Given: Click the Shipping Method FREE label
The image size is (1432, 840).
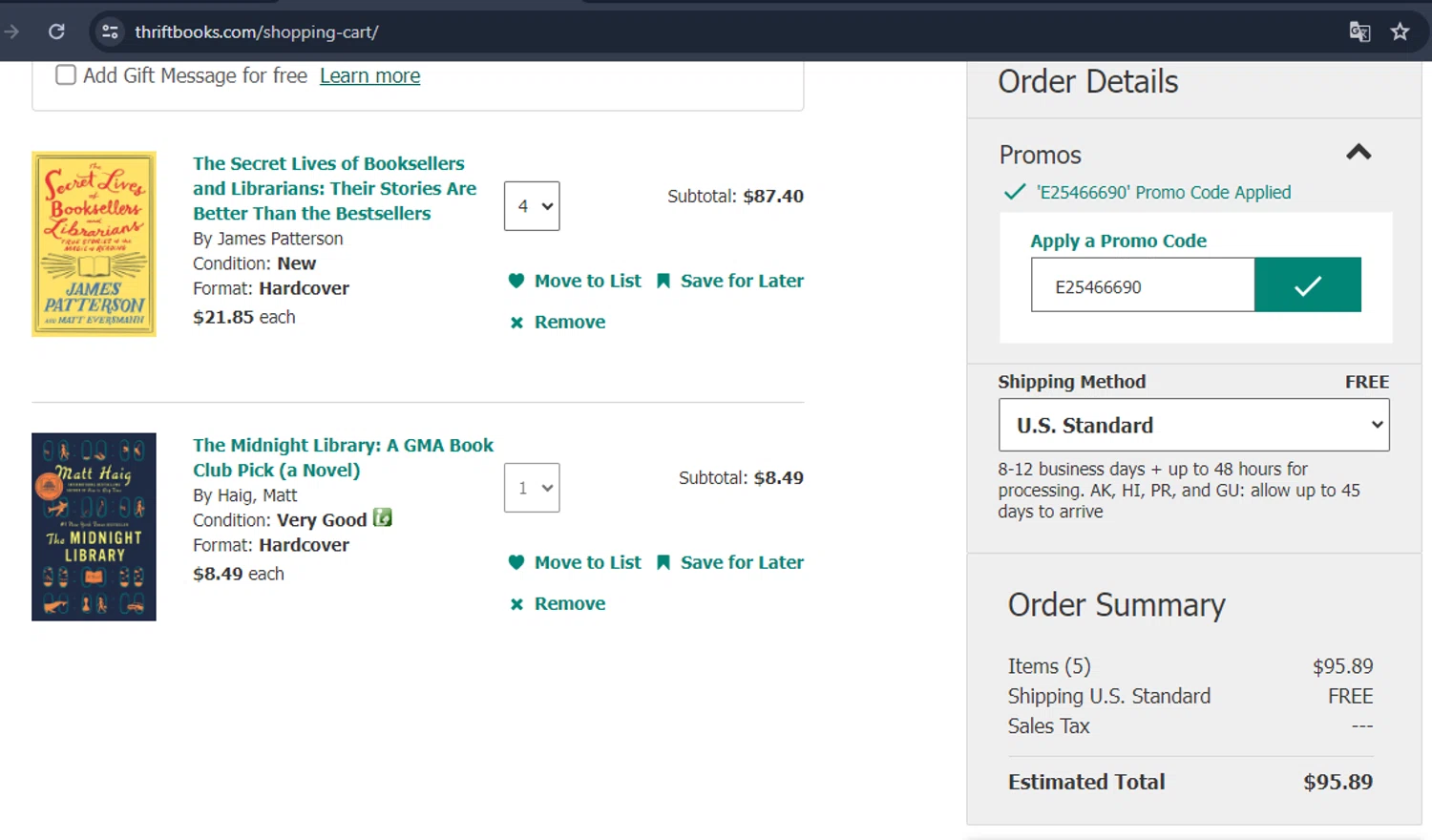Looking at the screenshot, I should 1193,382.
